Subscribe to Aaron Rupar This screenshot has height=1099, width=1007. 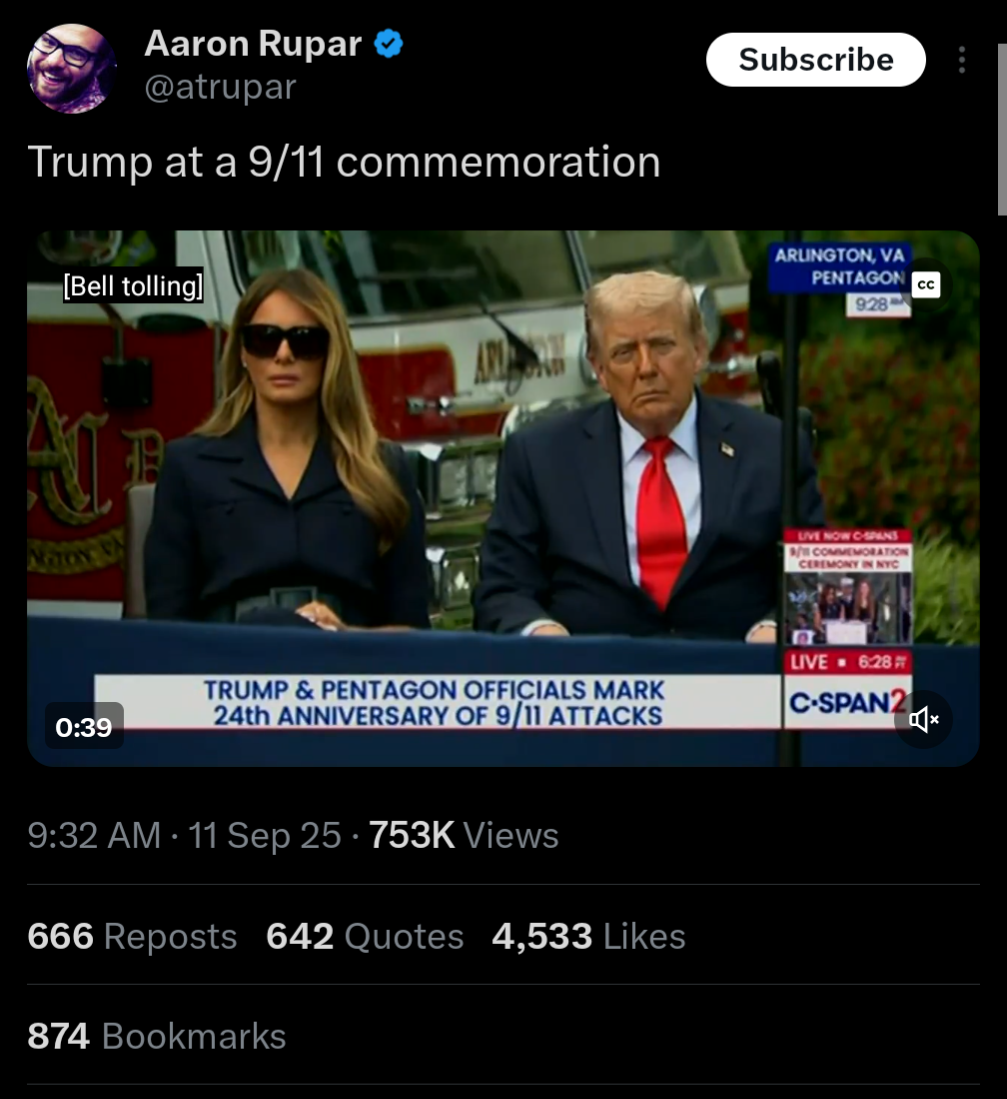click(x=816, y=60)
